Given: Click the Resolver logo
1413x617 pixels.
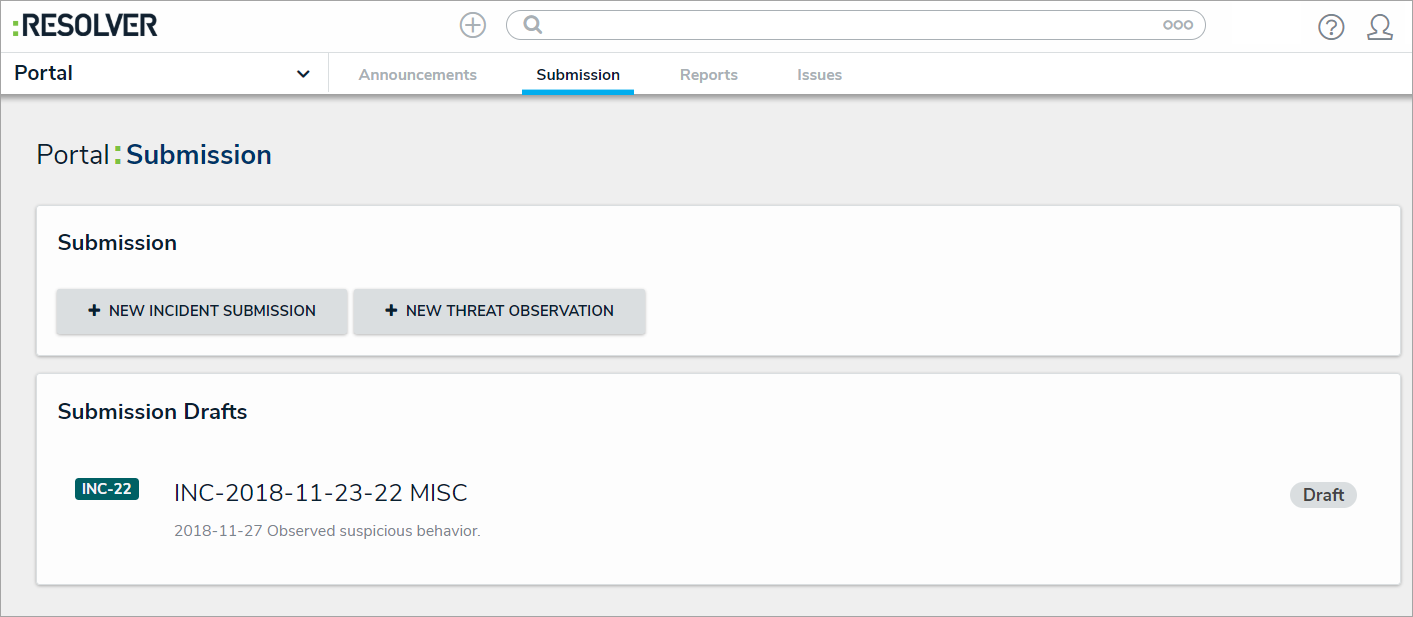Looking at the screenshot, I should coord(85,25).
